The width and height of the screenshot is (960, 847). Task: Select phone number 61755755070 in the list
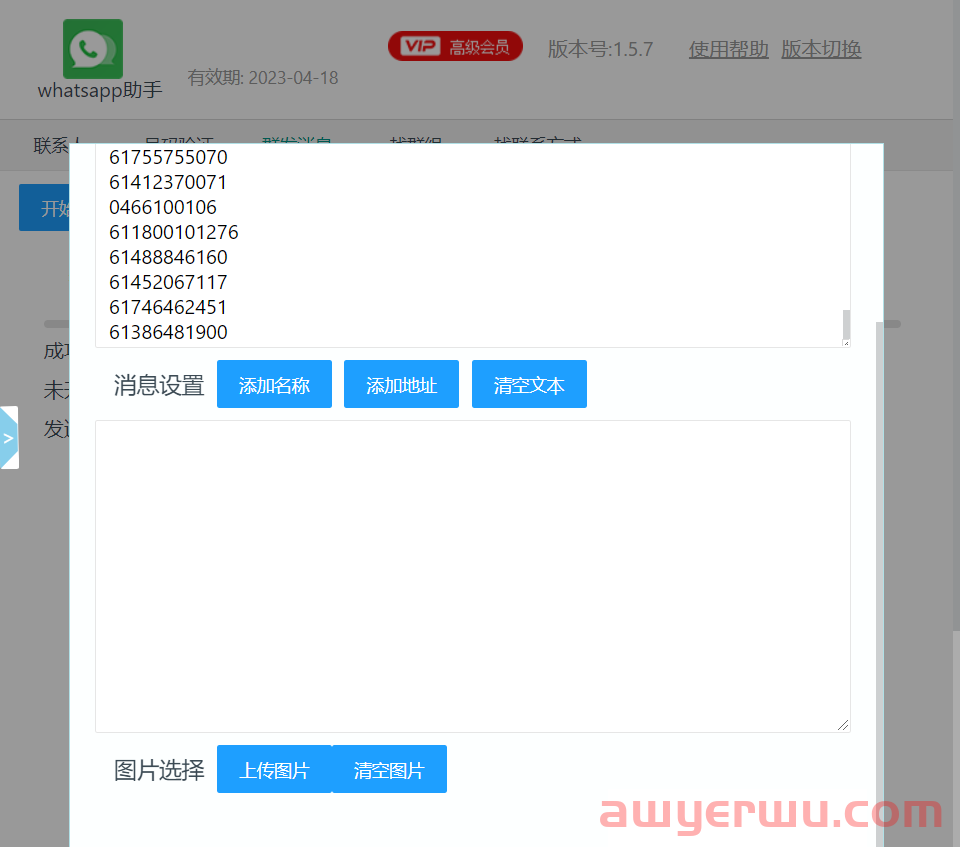(x=168, y=157)
